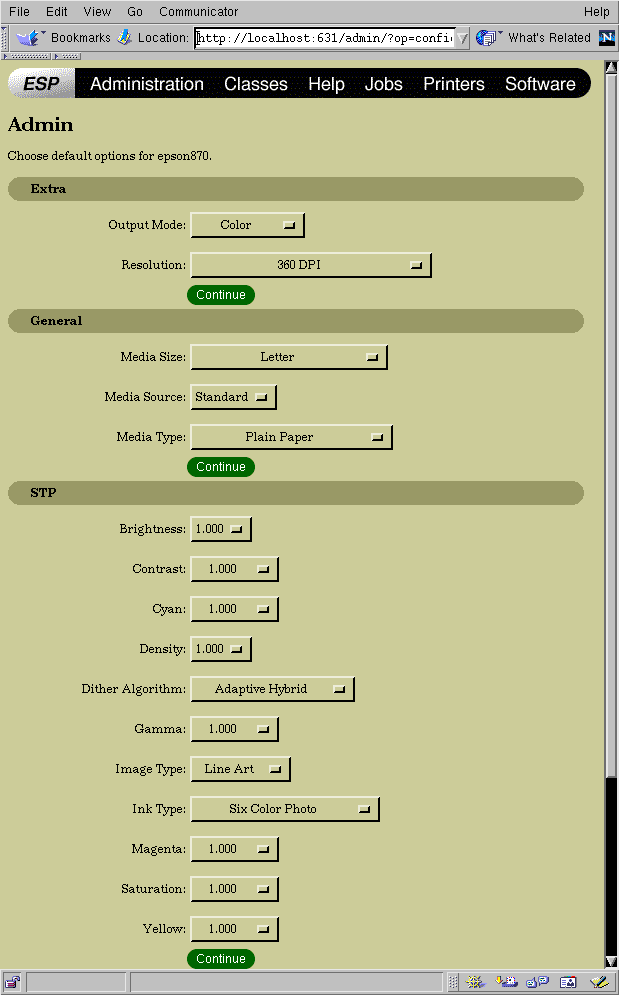Screen dimensions: 619x995
Task: Open the Ink Type dropdown
Action: [284, 809]
